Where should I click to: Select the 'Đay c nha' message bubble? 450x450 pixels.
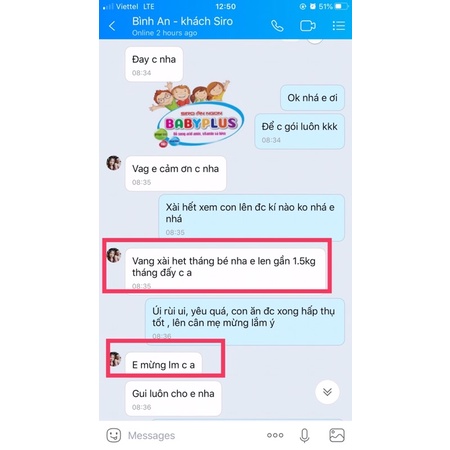click(x=154, y=64)
